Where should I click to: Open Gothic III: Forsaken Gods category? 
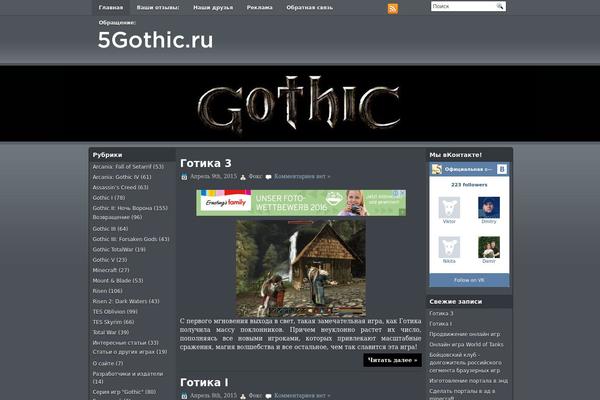tap(131, 239)
